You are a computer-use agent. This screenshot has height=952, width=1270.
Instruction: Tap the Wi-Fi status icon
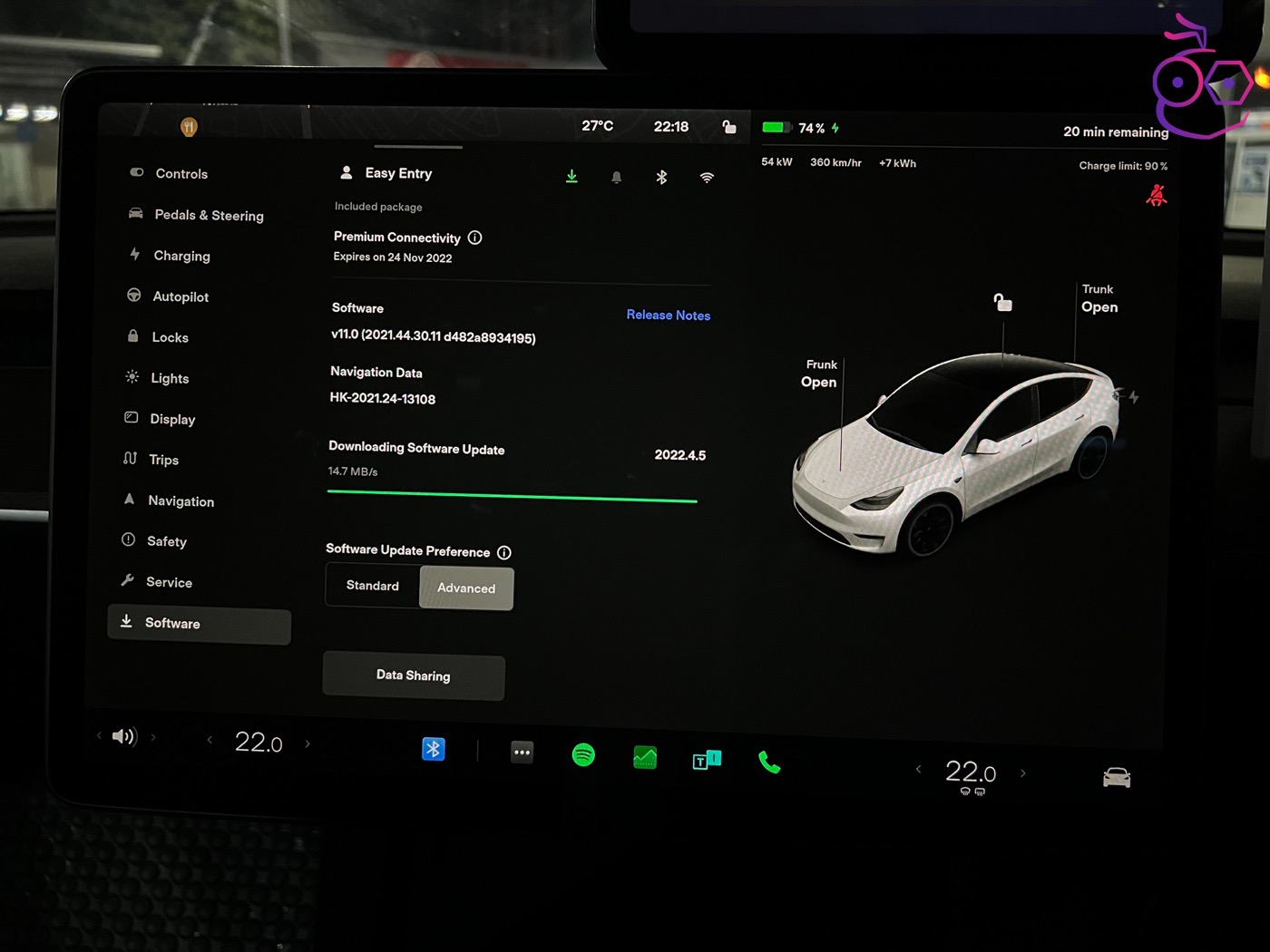click(707, 178)
